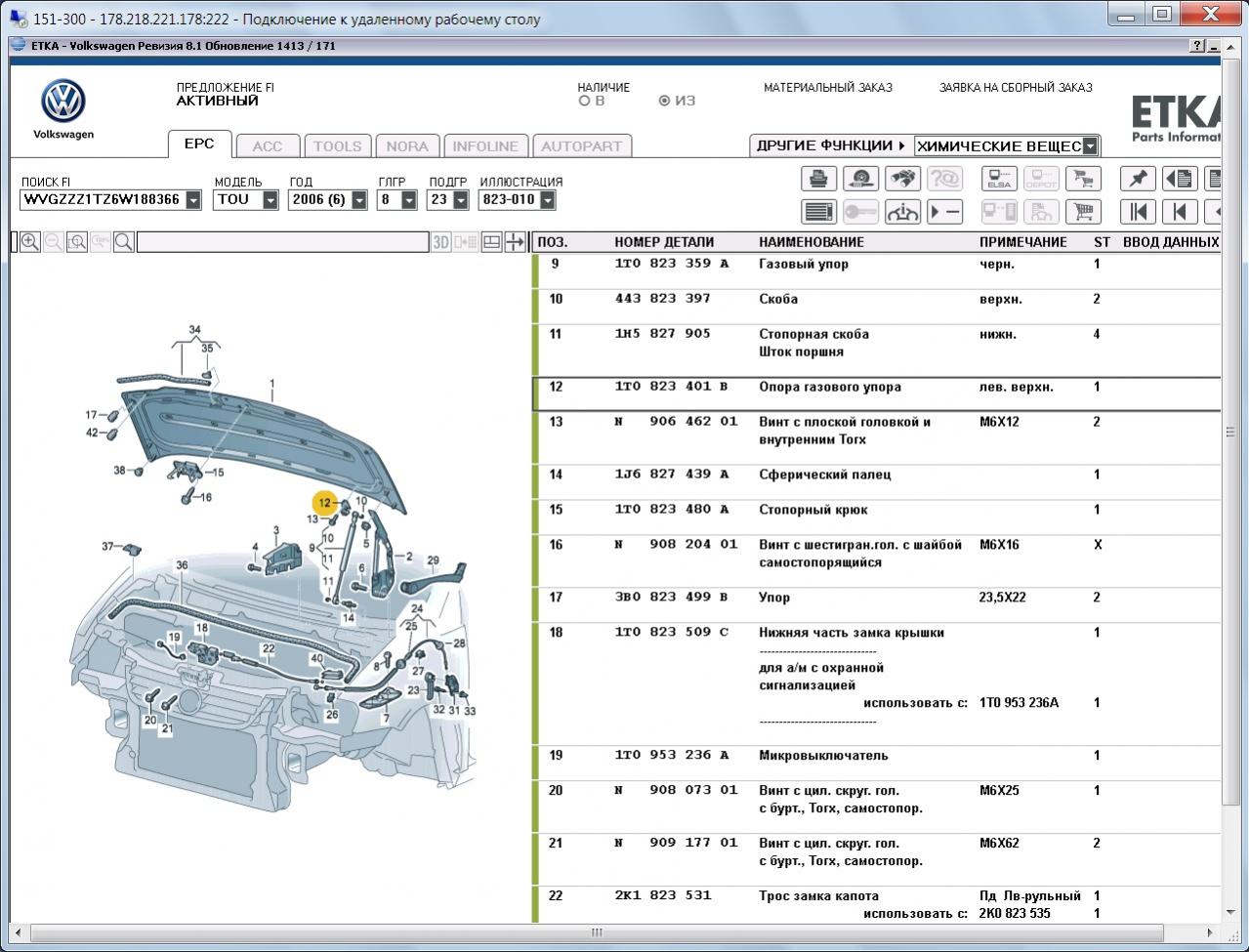
Task: Click the vehicle info icon with the letter i
Action: click(902, 212)
